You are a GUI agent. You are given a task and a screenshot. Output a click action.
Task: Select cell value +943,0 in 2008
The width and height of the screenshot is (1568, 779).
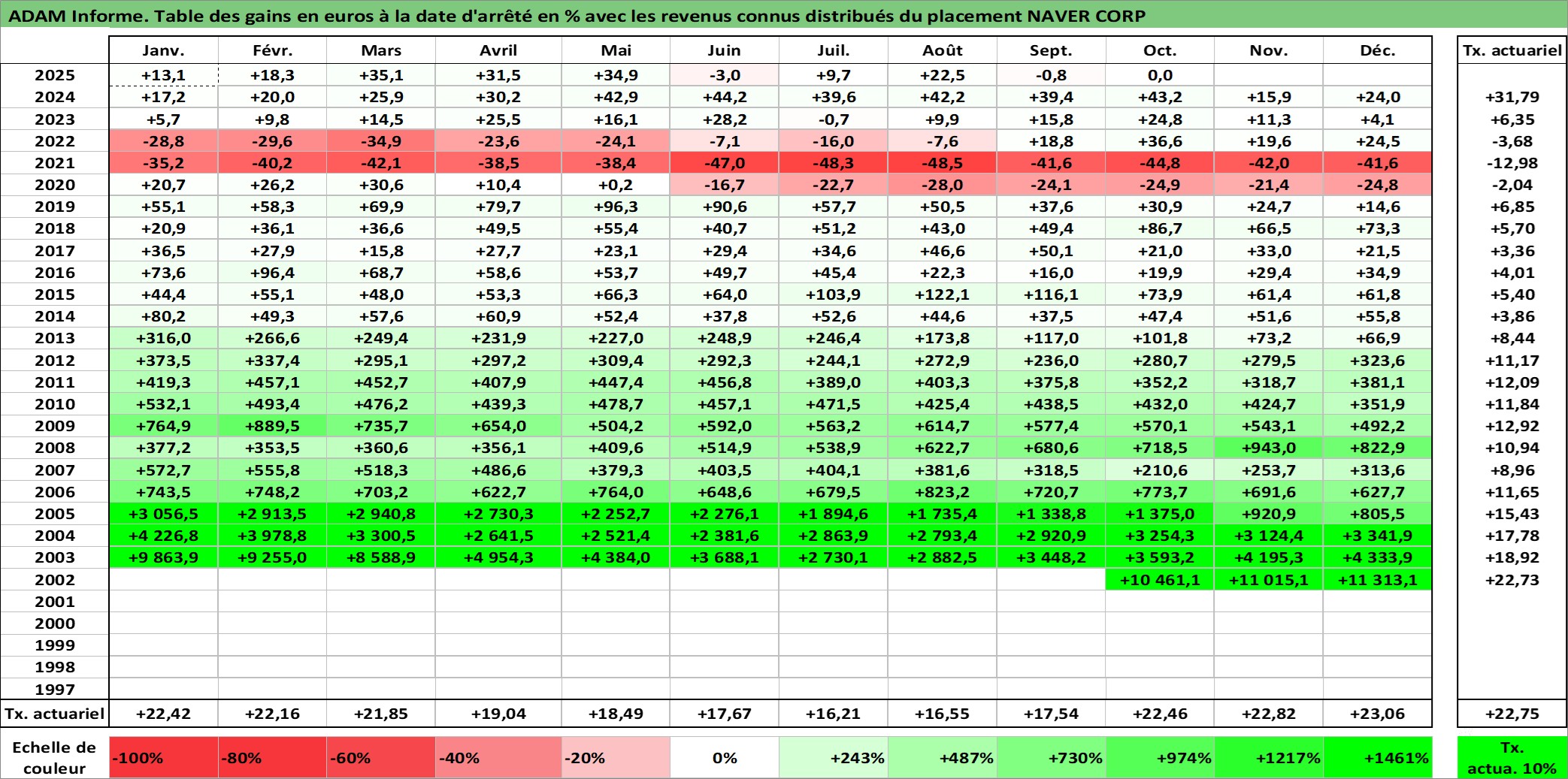(1269, 448)
